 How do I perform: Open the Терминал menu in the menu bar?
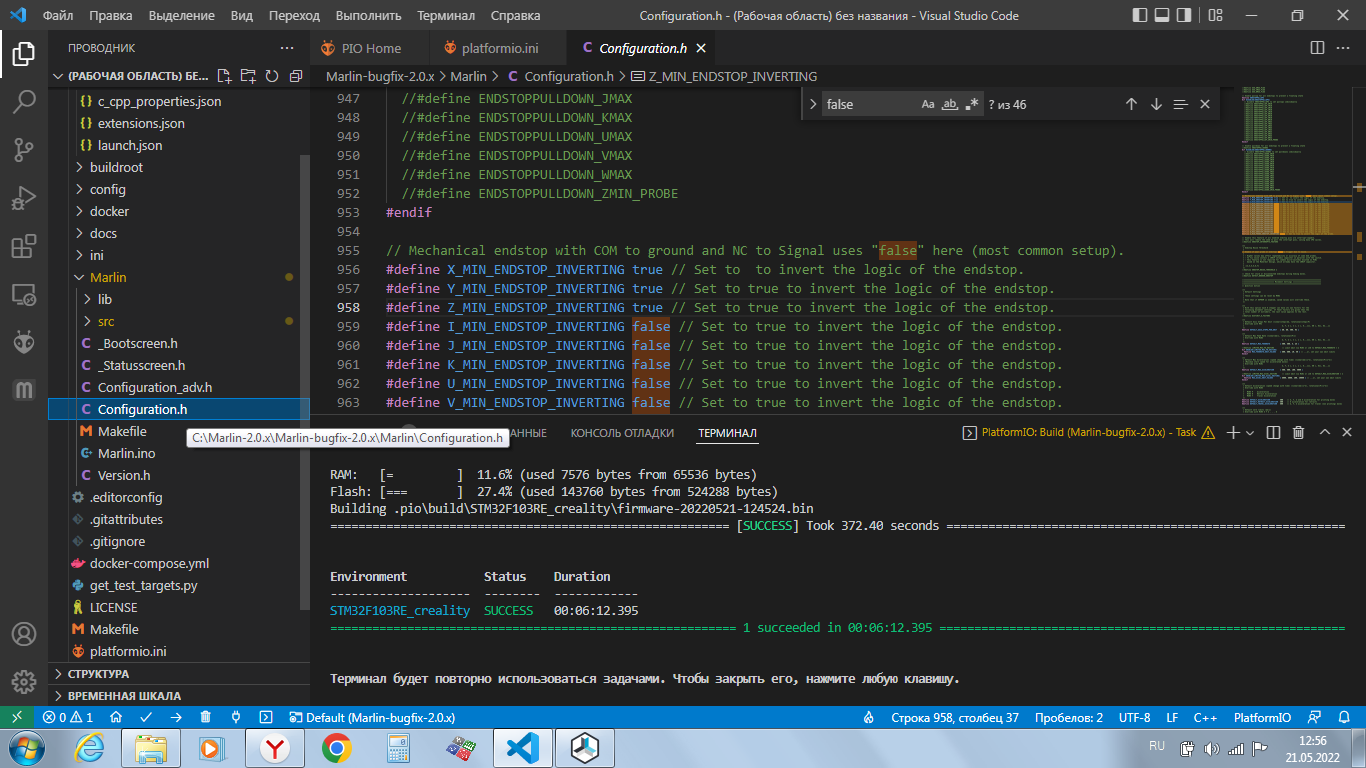tap(446, 15)
